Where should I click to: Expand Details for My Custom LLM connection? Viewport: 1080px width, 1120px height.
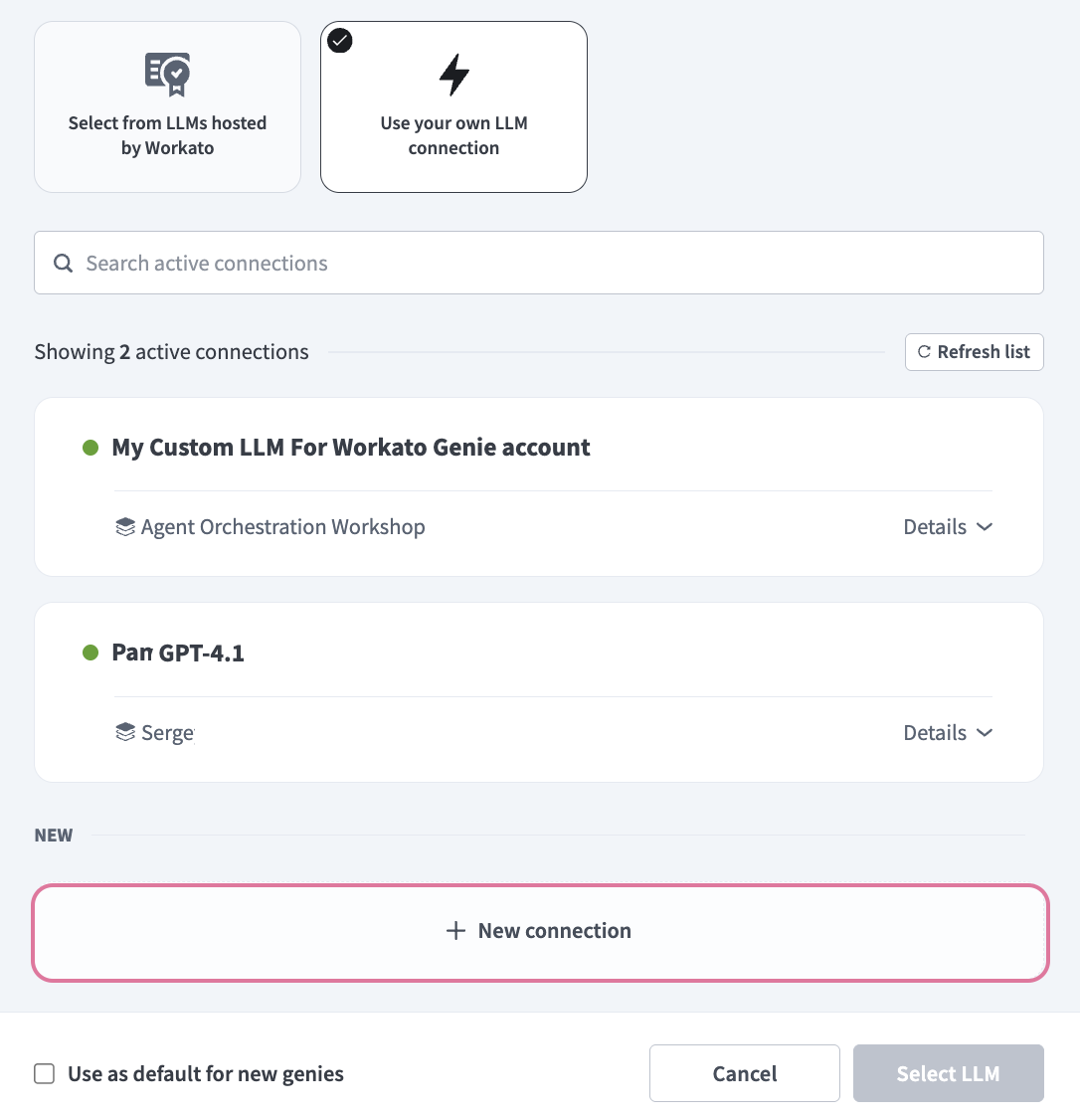947,527
